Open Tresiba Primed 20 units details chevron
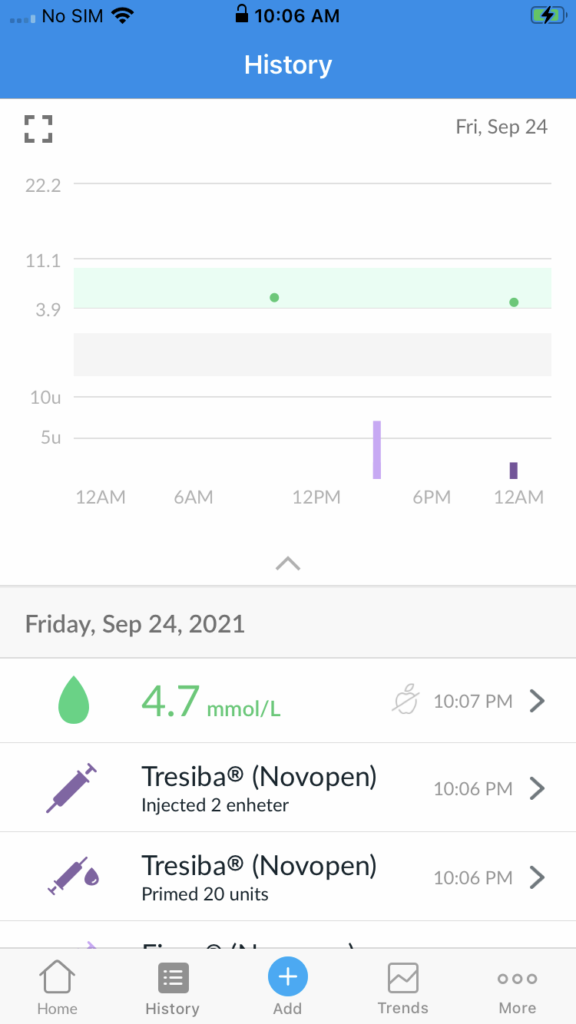 click(x=537, y=877)
